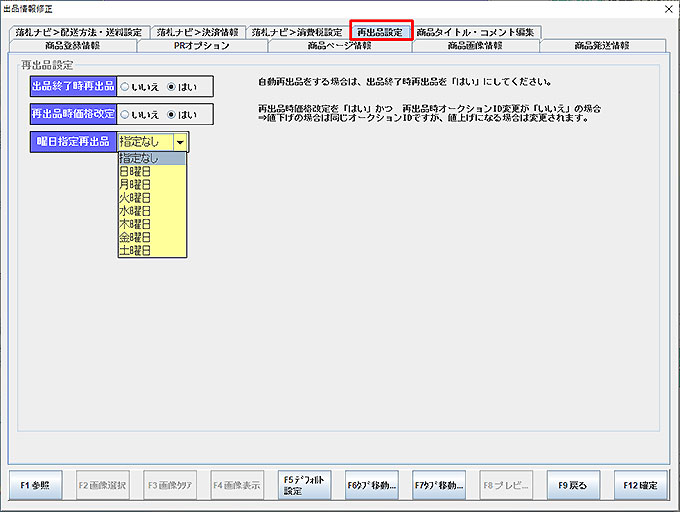
Task: Click the disabled F3 画像クリア button
Action: tap(170, 485)
